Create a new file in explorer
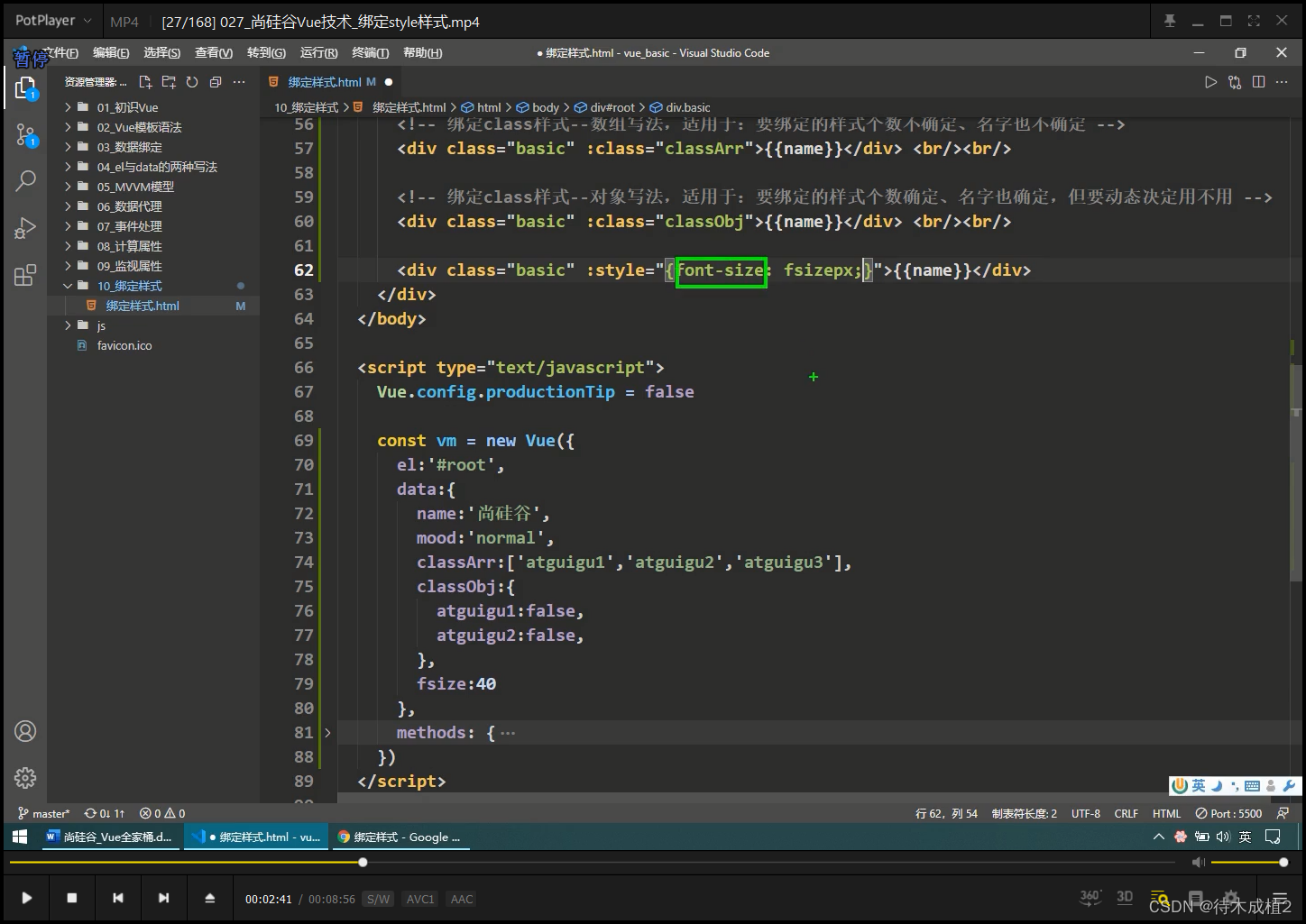Image resolution: width=1306 pixels, height=924 pixels. (145, 82)
